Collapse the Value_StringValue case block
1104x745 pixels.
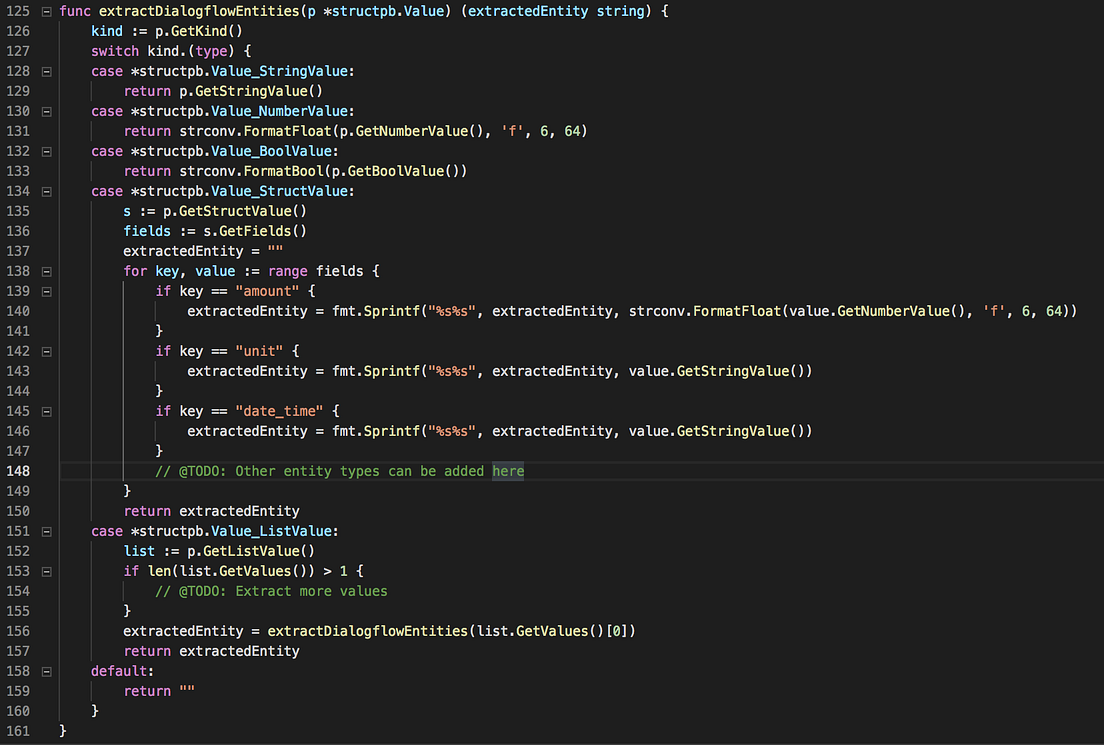(x=46, y=71)
